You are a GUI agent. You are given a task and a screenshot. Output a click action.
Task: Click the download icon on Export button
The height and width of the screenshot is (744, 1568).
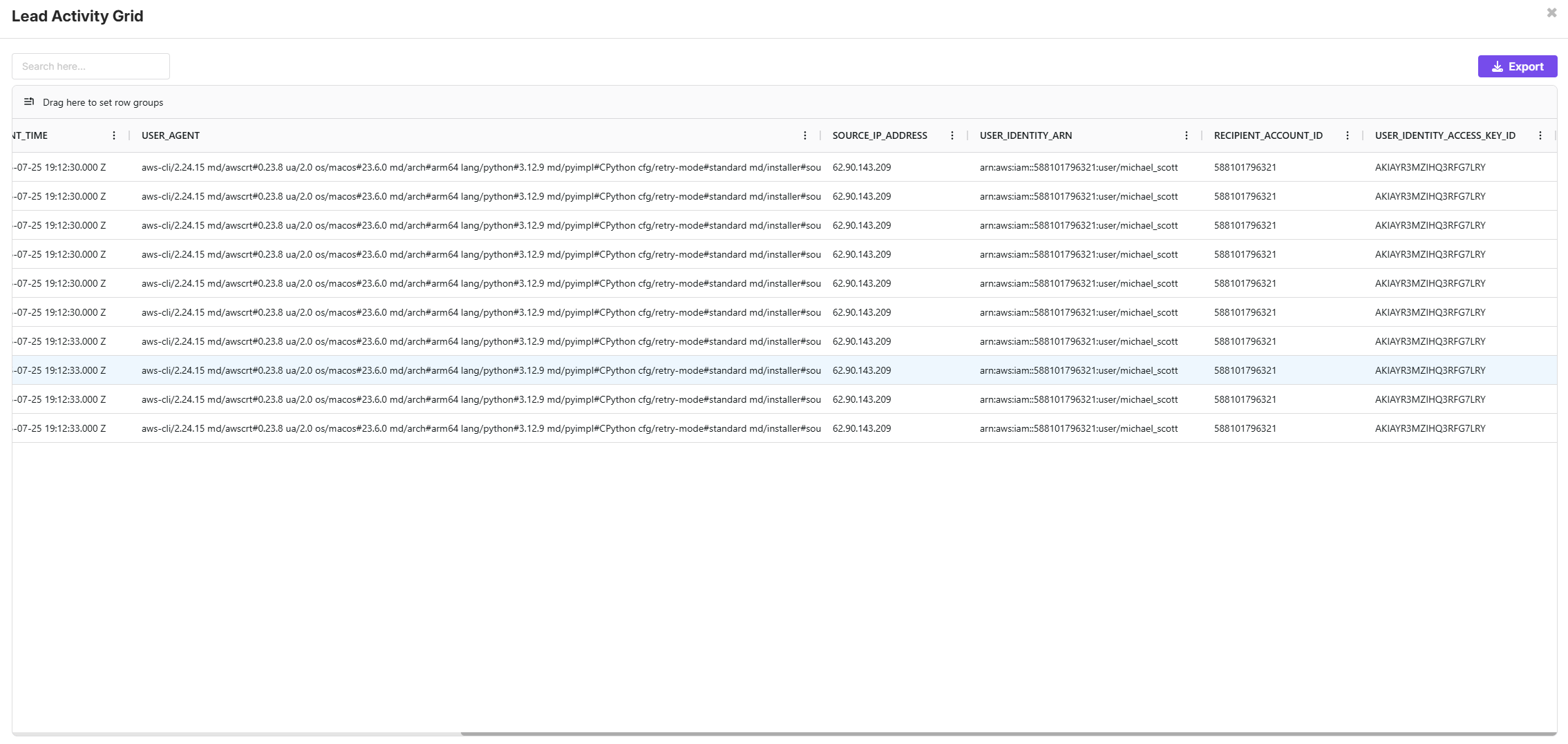pos(1497,66)
